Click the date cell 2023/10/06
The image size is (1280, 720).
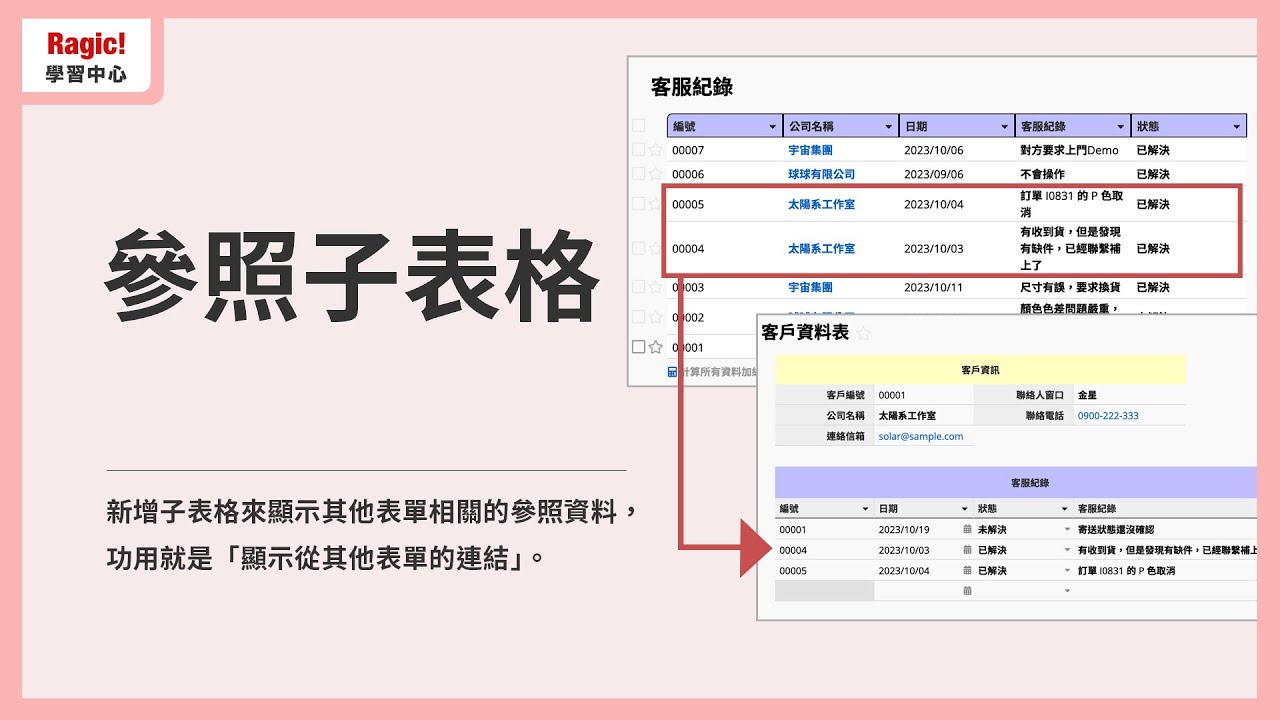point(934,150)
